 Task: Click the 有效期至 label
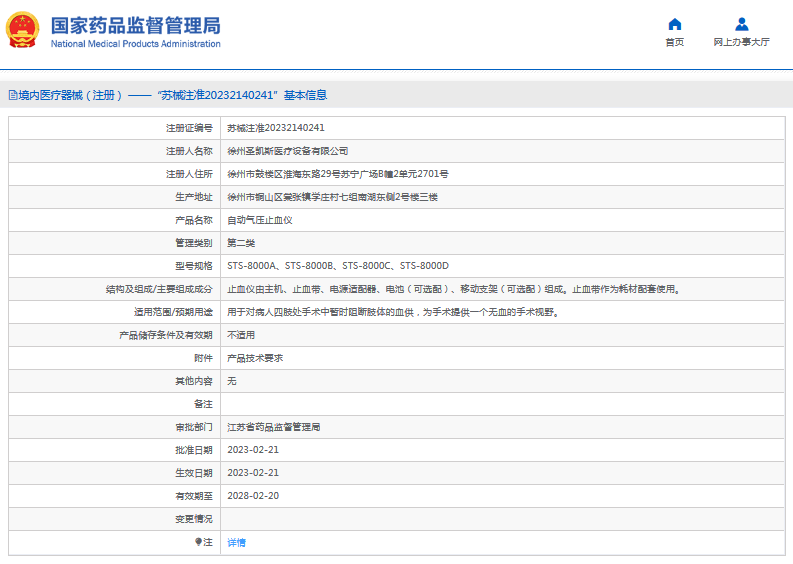click(194, 496)
